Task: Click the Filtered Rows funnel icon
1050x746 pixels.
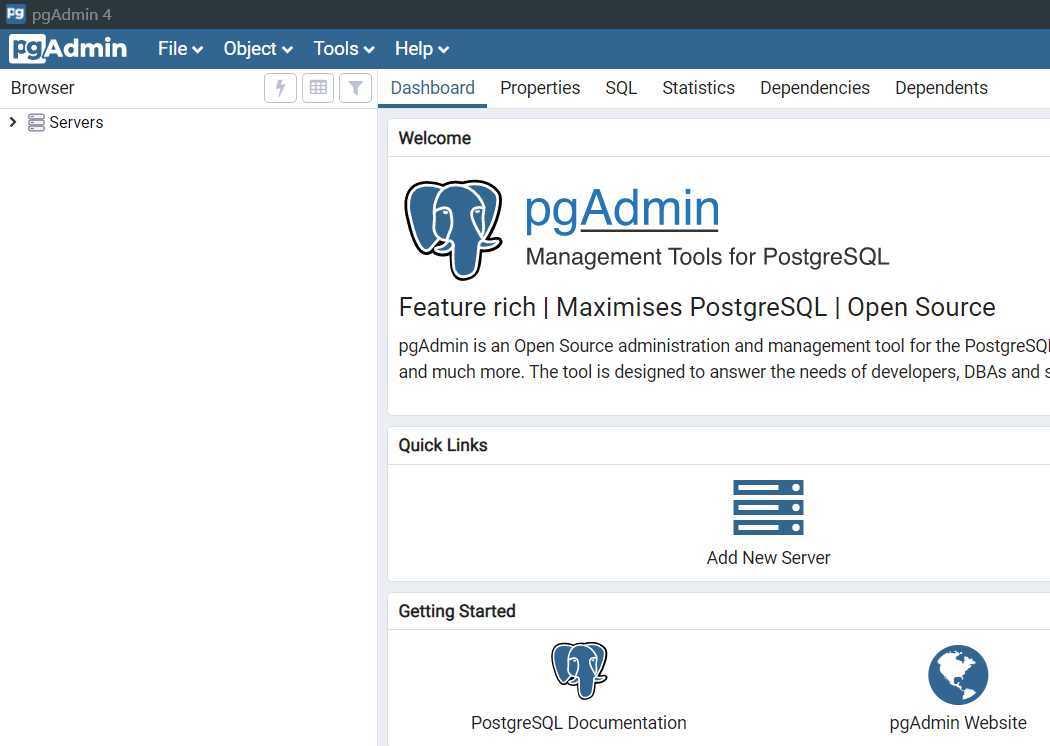Action: click(356, 88)
